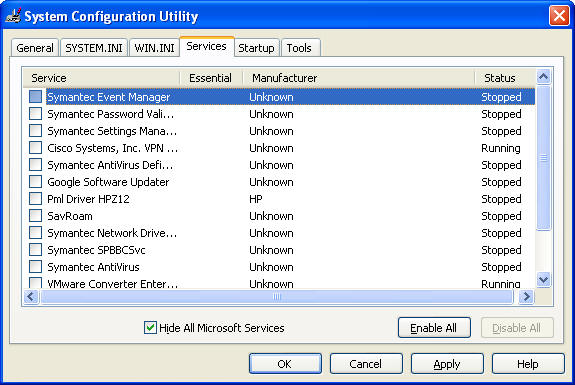The height and width of the screenshot is (385, 575).
Task: Click the horizontal scrollbar thumb
Action: tap(277, 296)
